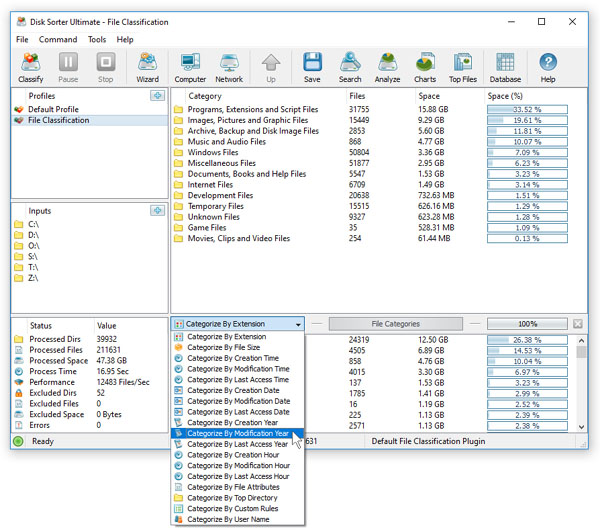Choose Categorize By Custom Rules

click(238, 509)
